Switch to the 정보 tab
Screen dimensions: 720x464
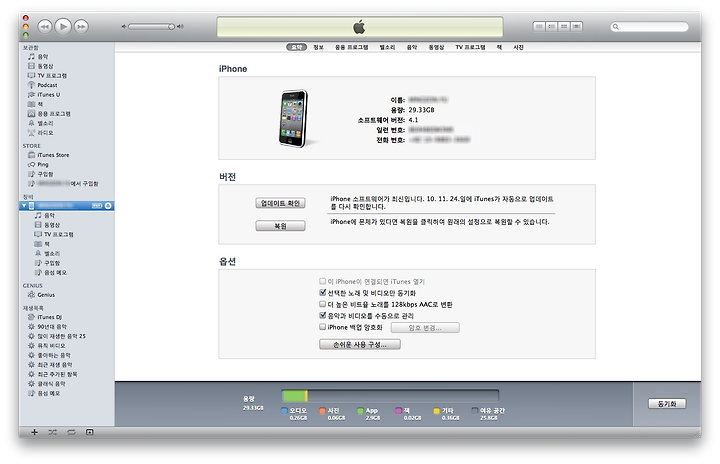(319, 47)
